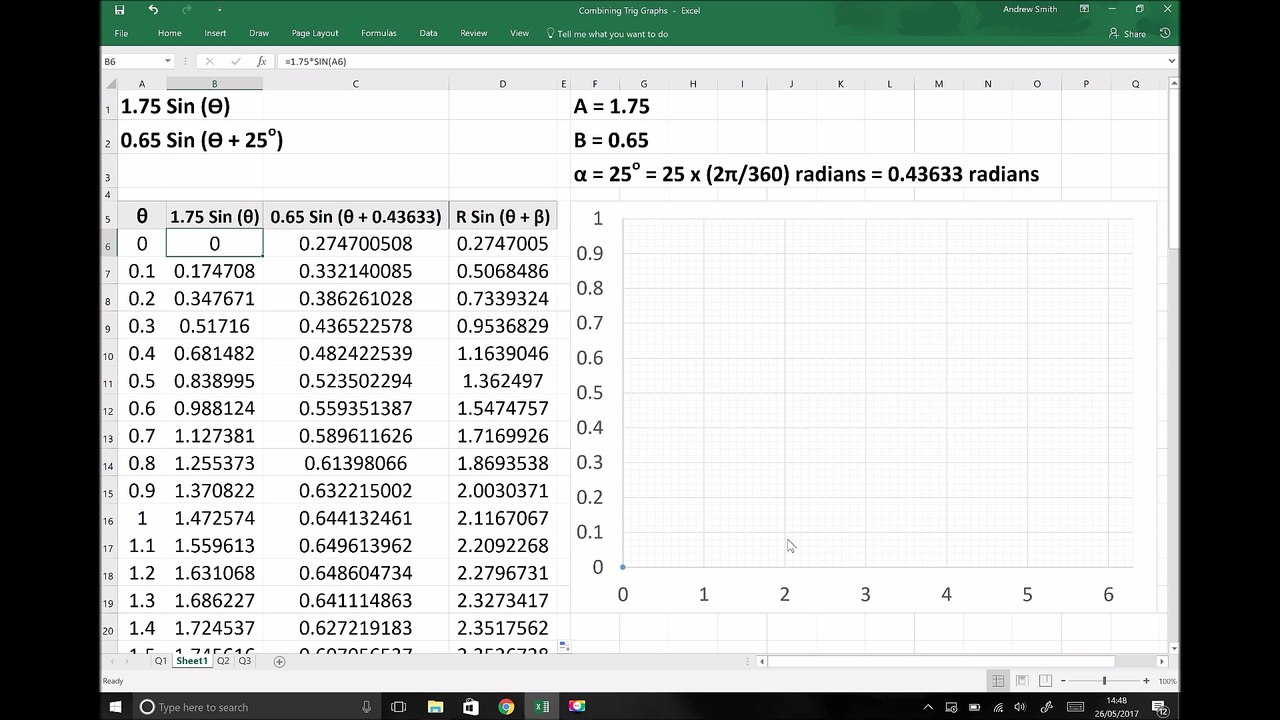Select cell with 0.838995
1280x720 pixels.
214,381
